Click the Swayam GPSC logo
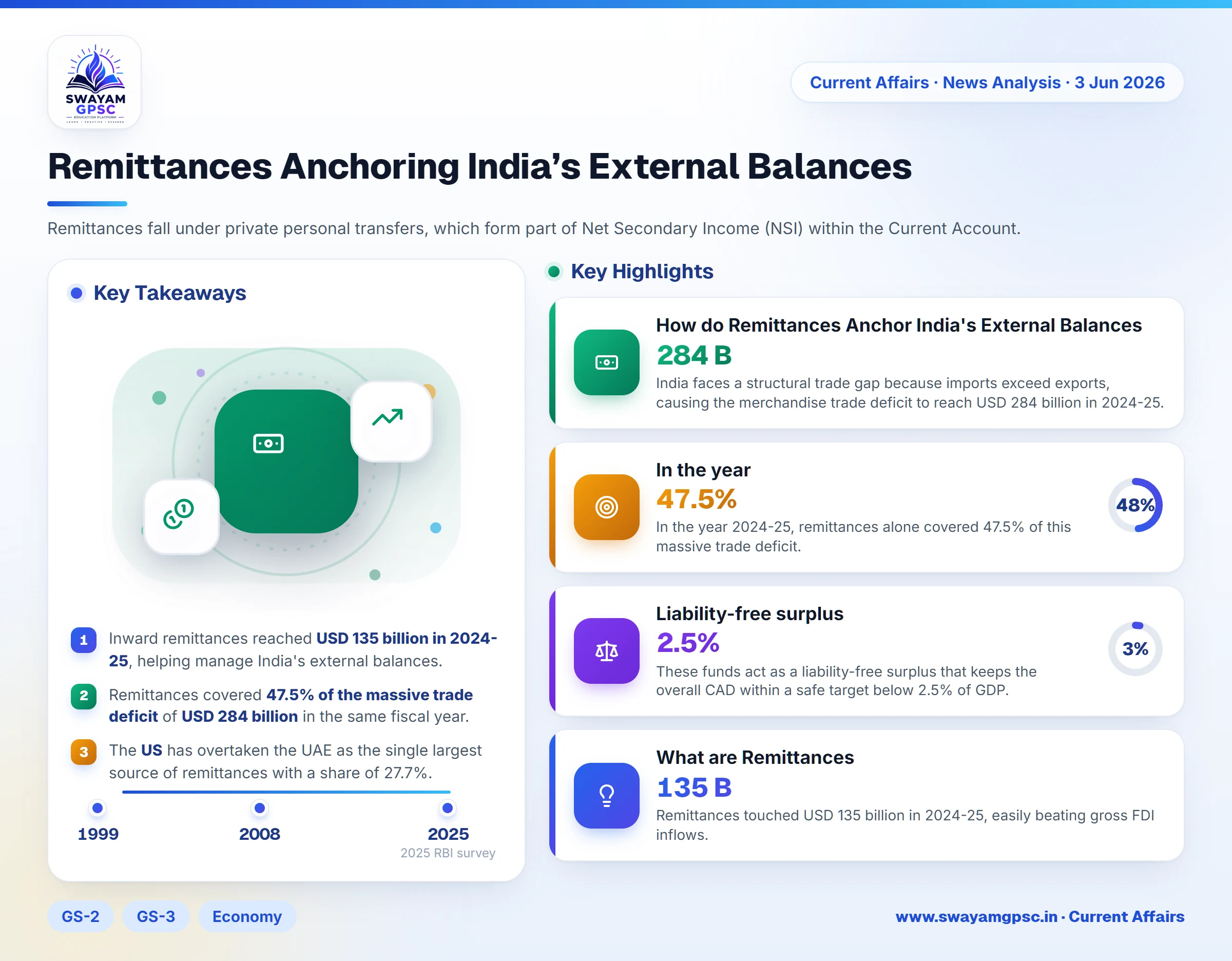Screen dimensions: 1232x961 click(x=95, y=82)
